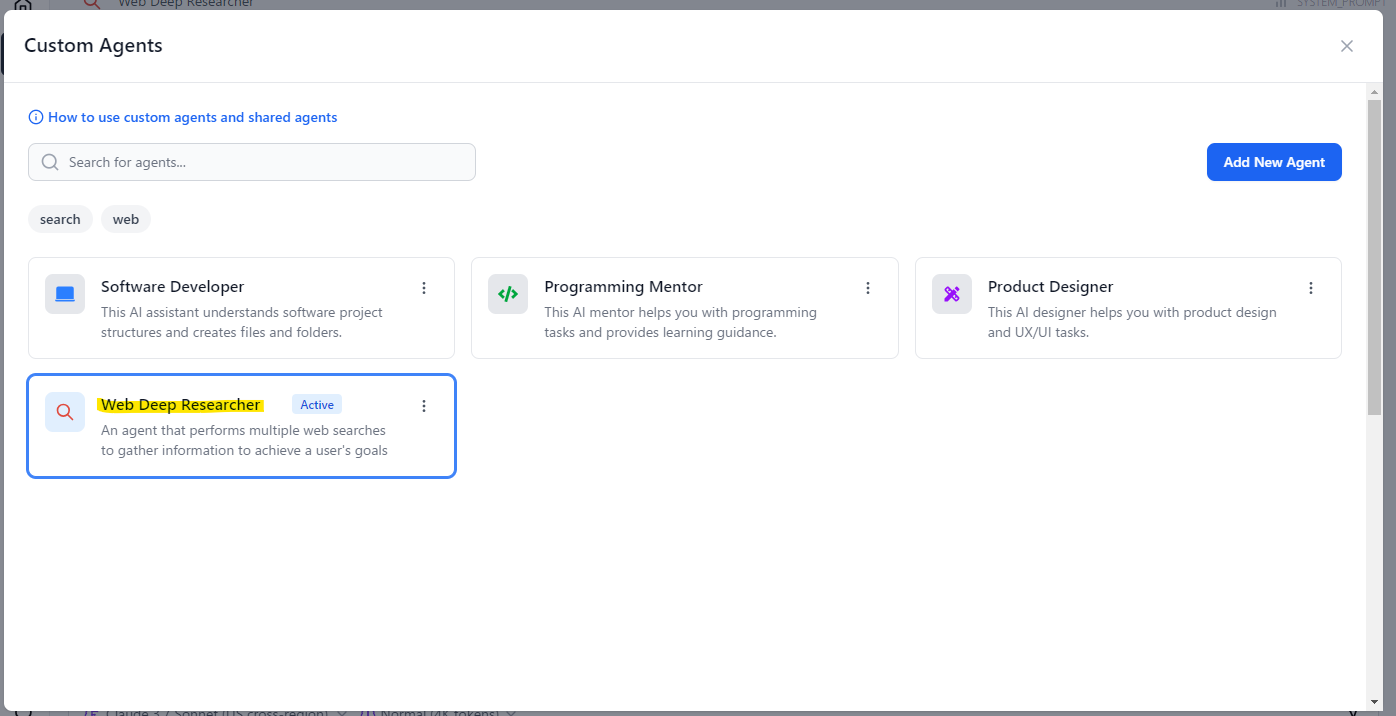
Task: Expand the Product Designer more-options menu
Action: (x=1311, y=288)
